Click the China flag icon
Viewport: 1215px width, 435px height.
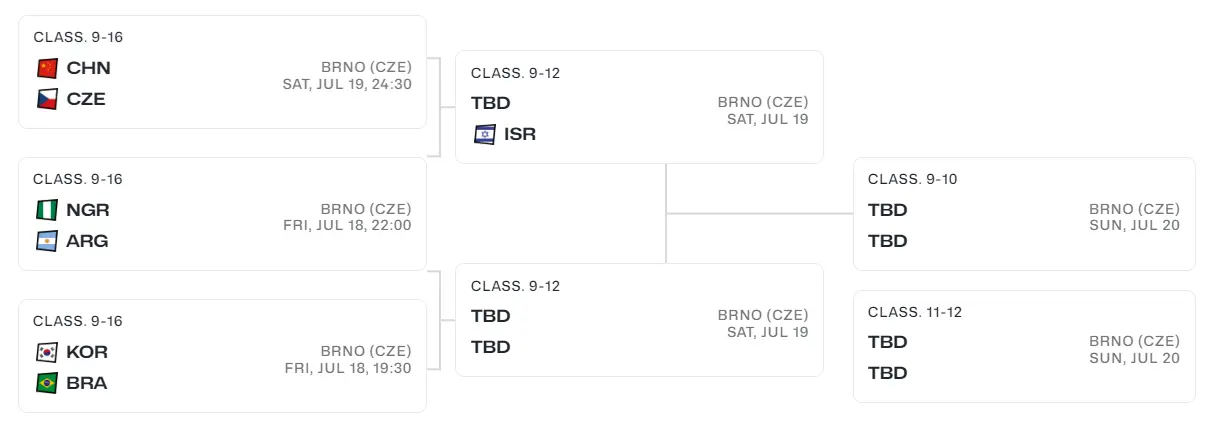(47, 68)
